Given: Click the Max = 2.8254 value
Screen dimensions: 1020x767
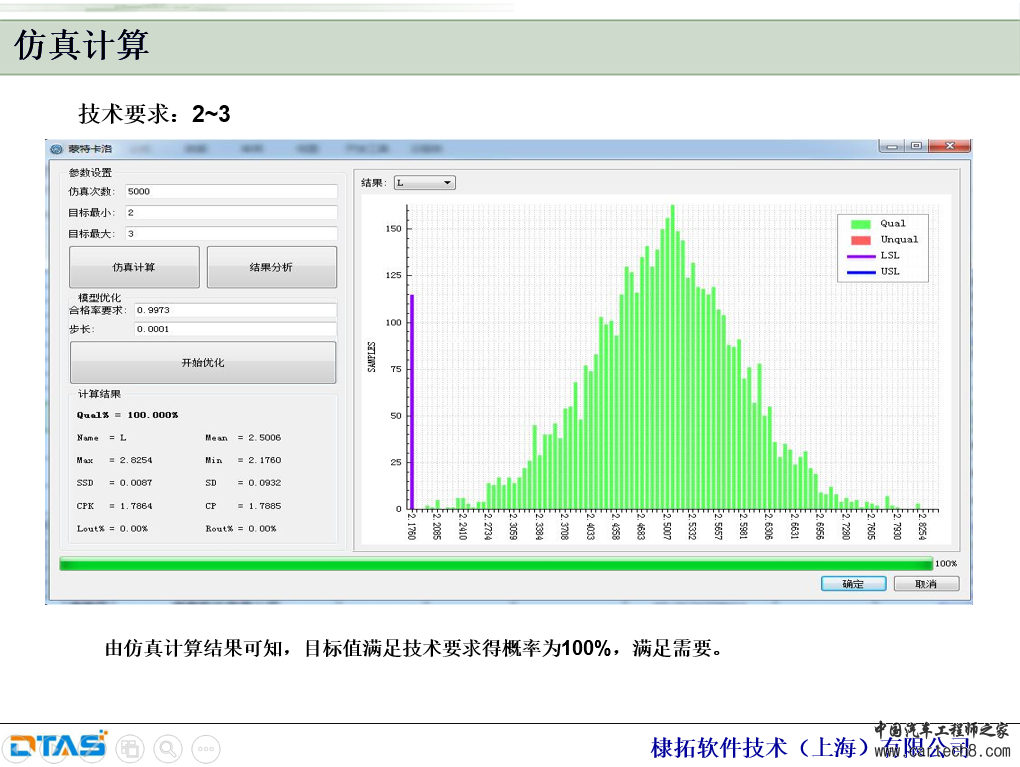Looking at the screenshot, I should click(114, 461).
